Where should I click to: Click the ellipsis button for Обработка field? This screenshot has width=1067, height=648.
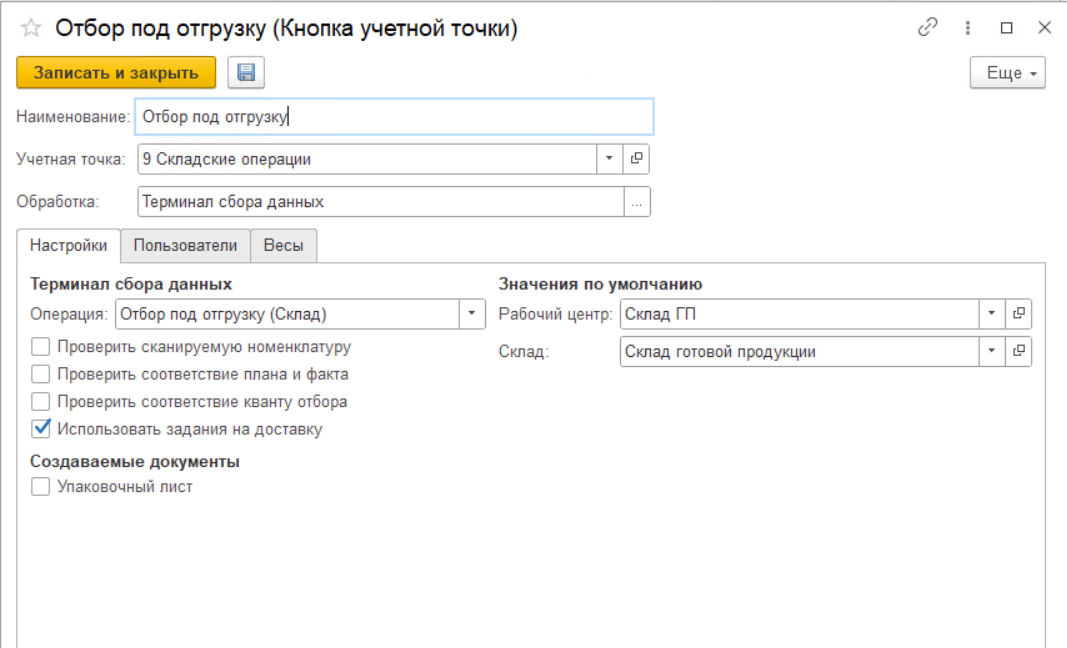(637, 202)
